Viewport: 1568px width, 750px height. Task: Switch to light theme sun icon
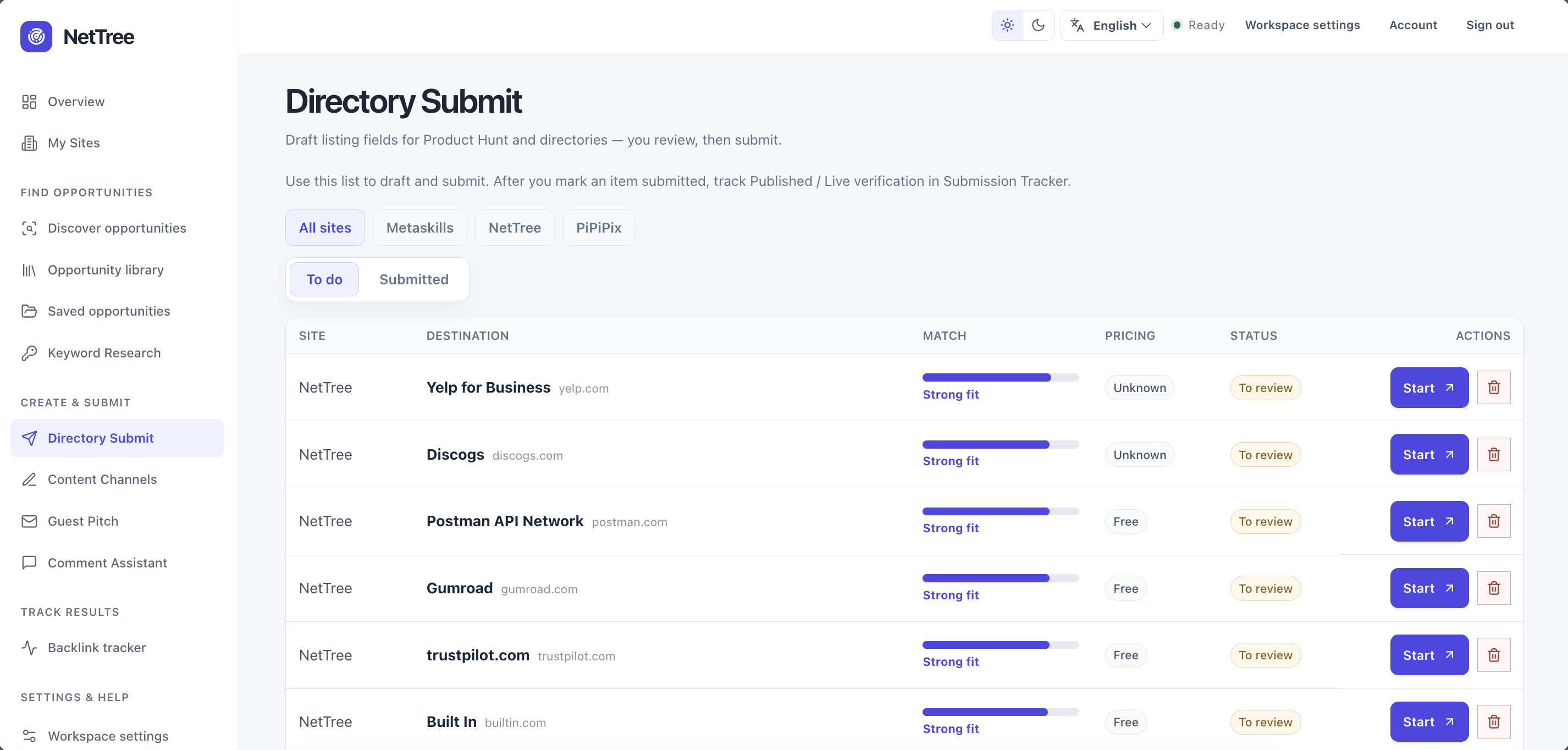point(1007,25)
